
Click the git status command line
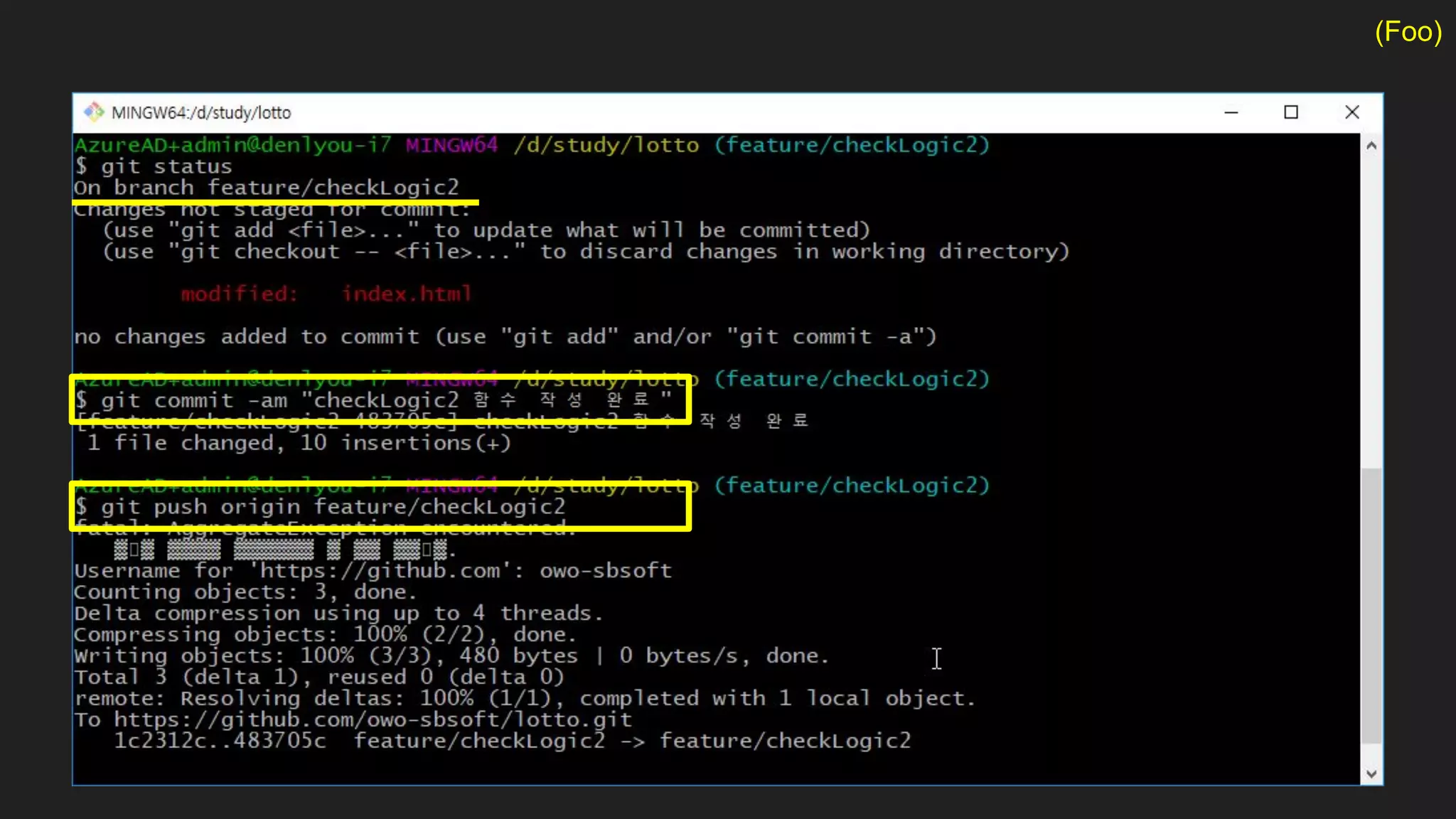166,166
